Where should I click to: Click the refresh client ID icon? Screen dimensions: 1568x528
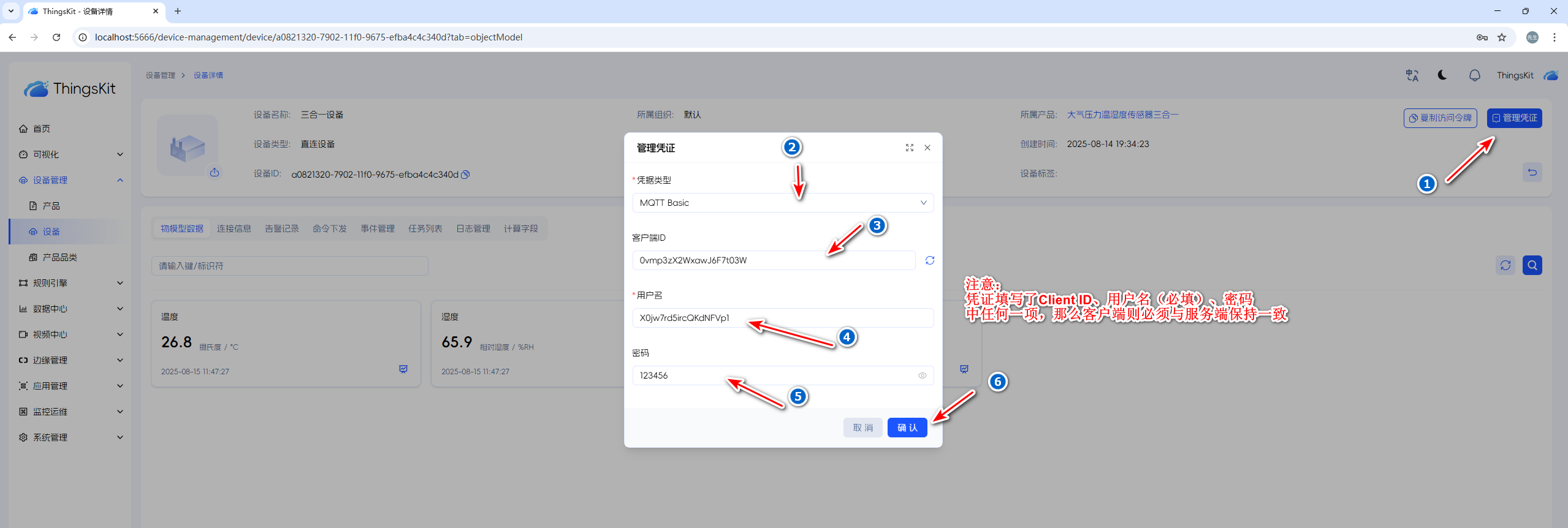coord(929,260)
